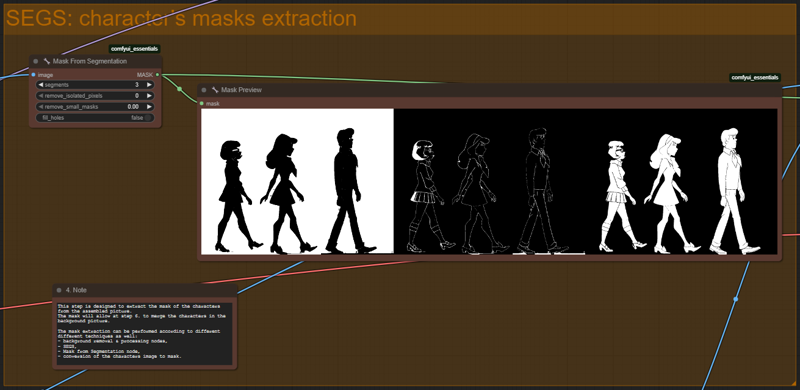
Task: Click the remove_isolated_pixels value field
Action: [95, 95]
